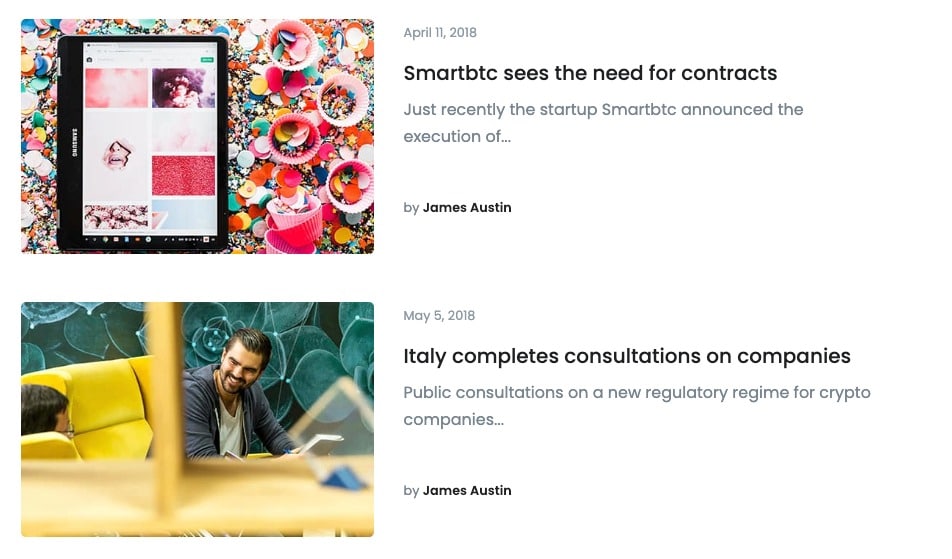Open "Italy completes consultations on companies" headline
This screenshot has height=559, width=952.
tap(627, 356)
